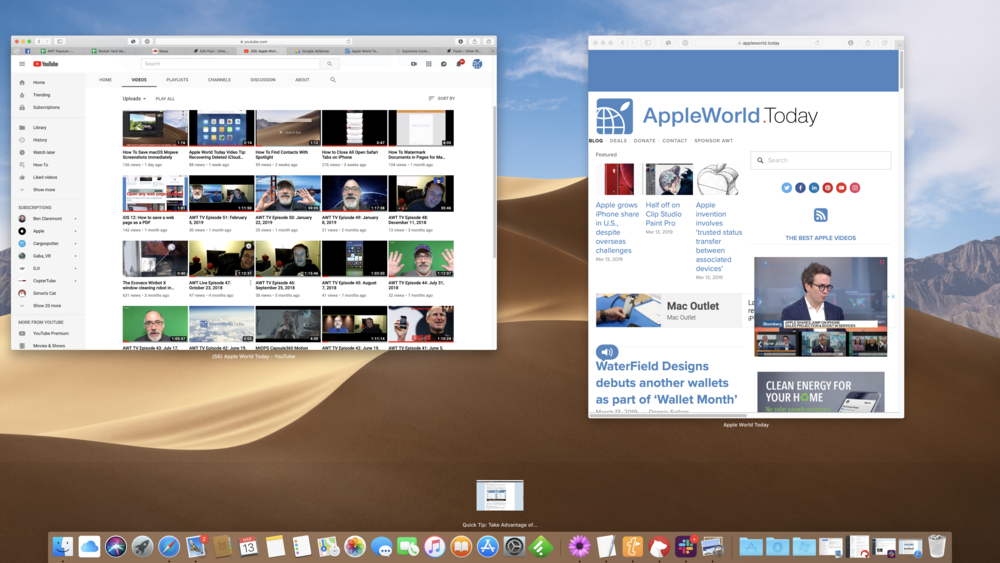Click the Pinterest icon on Apple World Today

[828, 187]
